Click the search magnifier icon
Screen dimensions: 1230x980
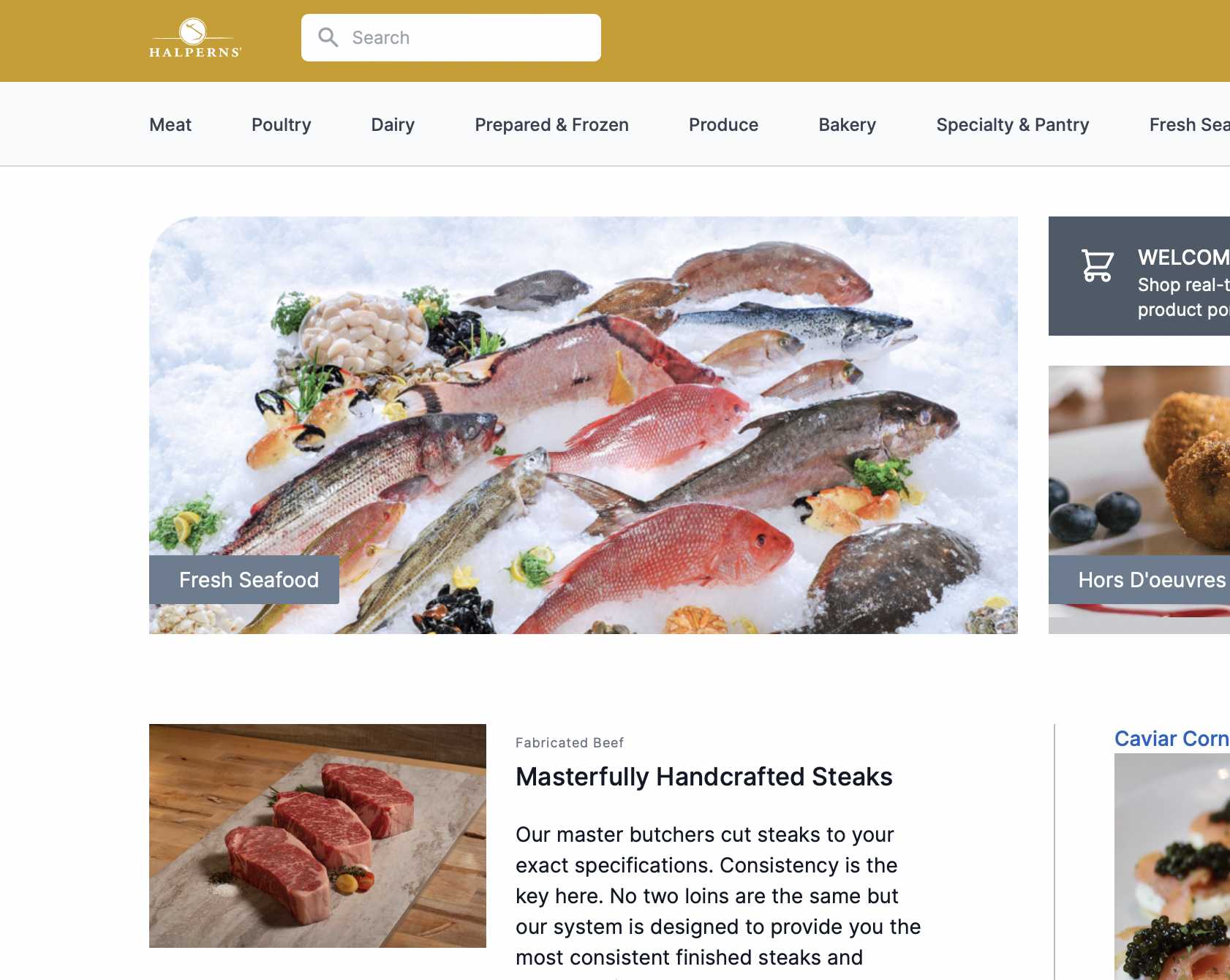pyautogui.click(x=328, y=37)
